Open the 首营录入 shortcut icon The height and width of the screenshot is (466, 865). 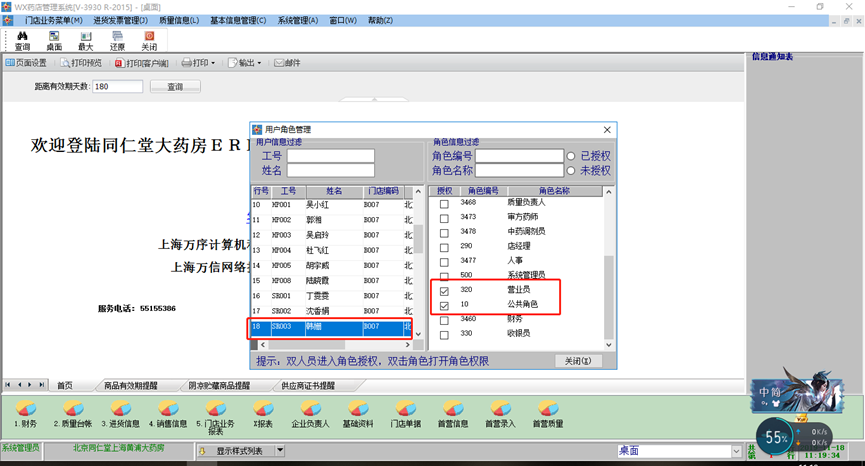tap(500, 414)
